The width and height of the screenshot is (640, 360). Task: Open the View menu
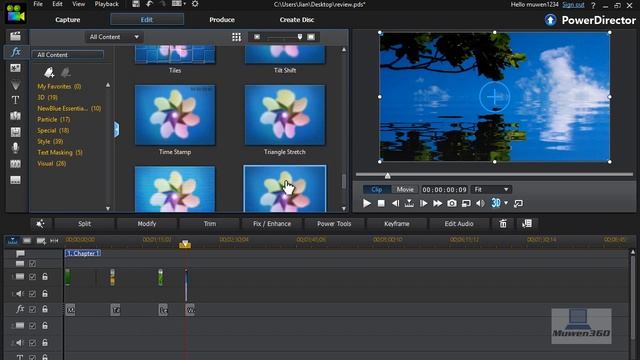click(78, 4)
